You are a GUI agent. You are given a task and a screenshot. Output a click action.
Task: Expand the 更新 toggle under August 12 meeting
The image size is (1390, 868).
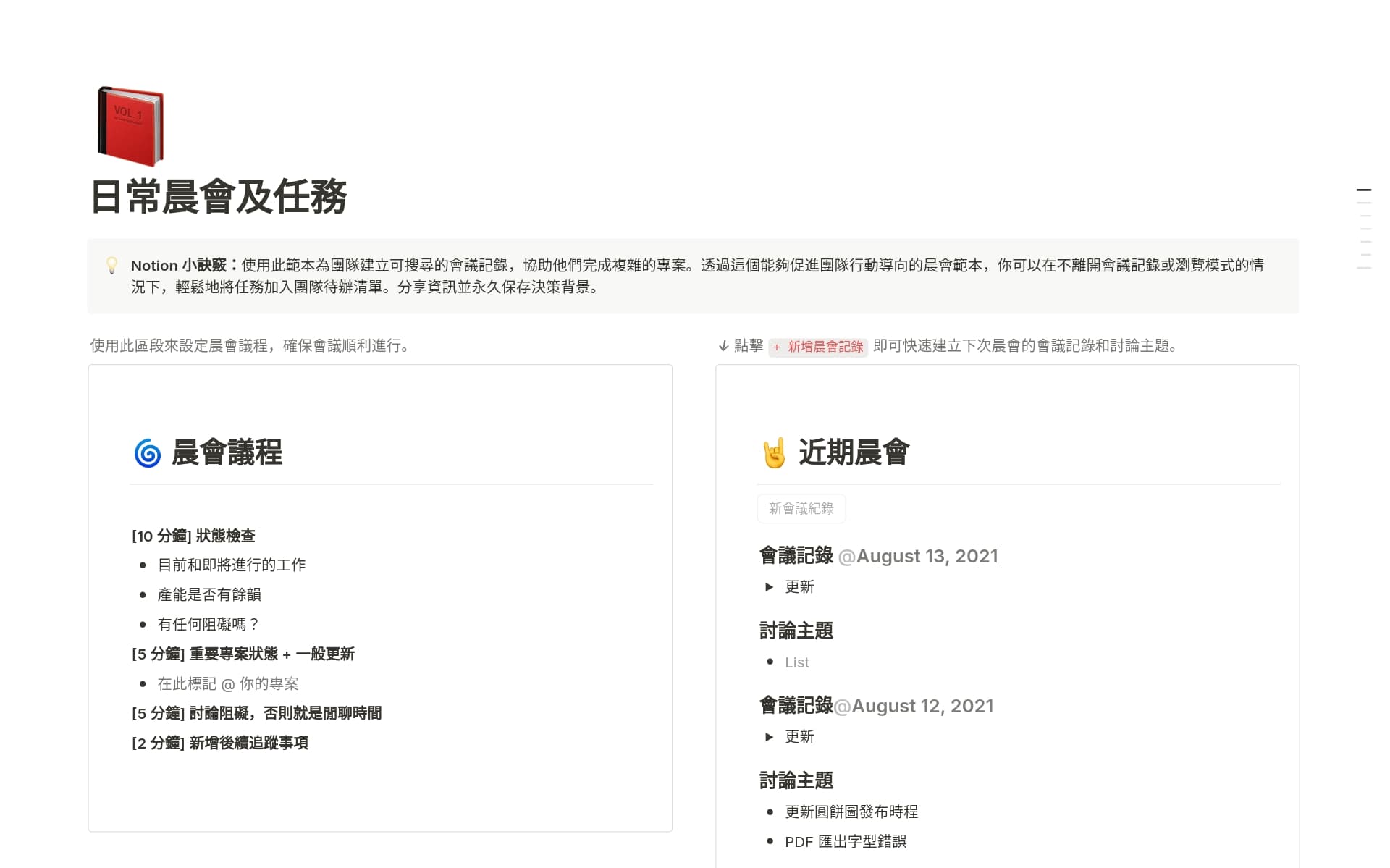pyautogui.click(x=769, y=737)
